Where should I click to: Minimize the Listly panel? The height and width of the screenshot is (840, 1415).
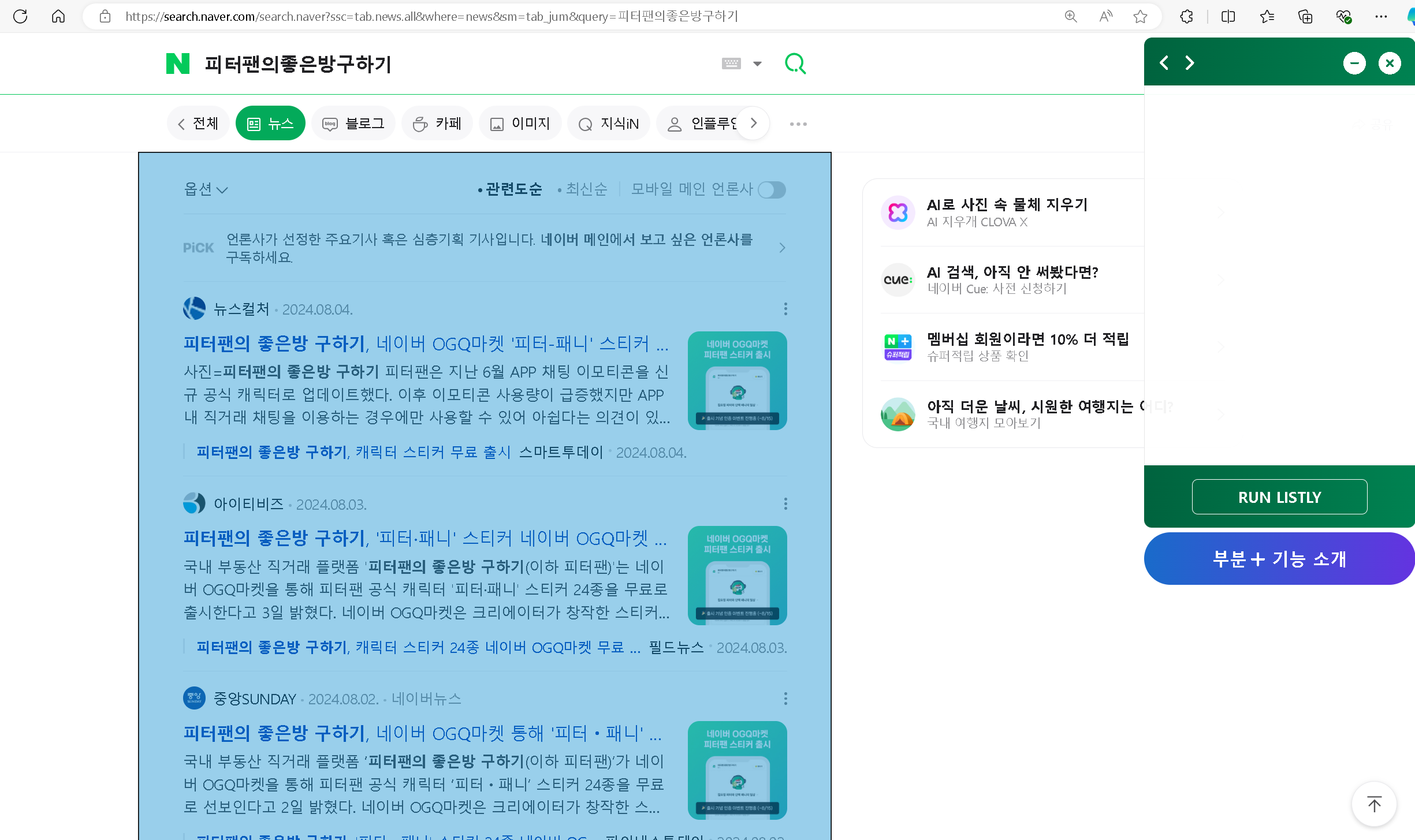pyautogui.click(x=1354, y=63)
